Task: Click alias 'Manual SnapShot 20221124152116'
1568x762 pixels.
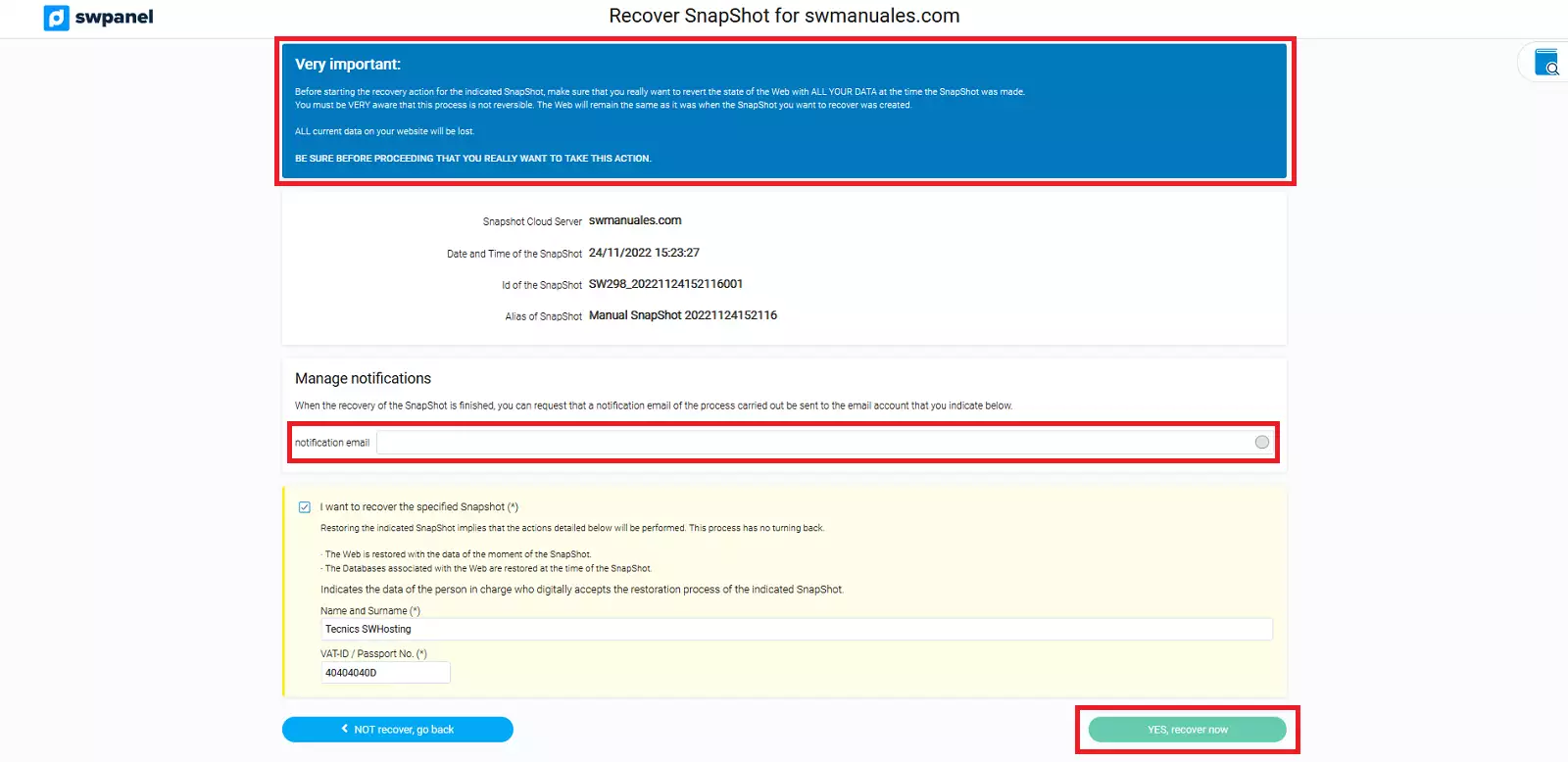Action: click(683, 315)
